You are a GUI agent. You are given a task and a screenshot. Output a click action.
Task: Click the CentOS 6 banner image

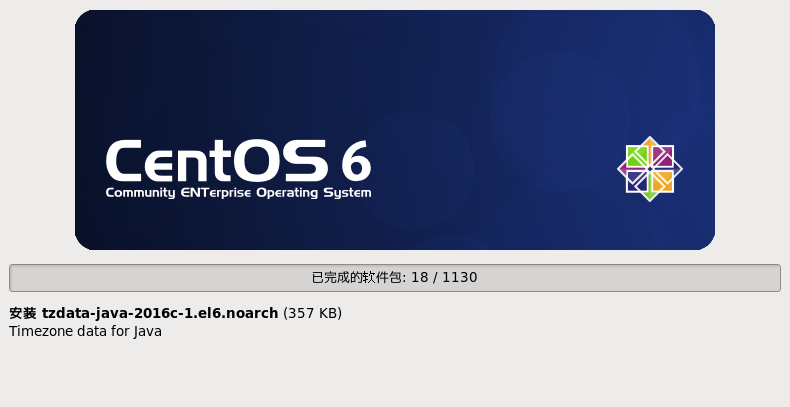395,130
